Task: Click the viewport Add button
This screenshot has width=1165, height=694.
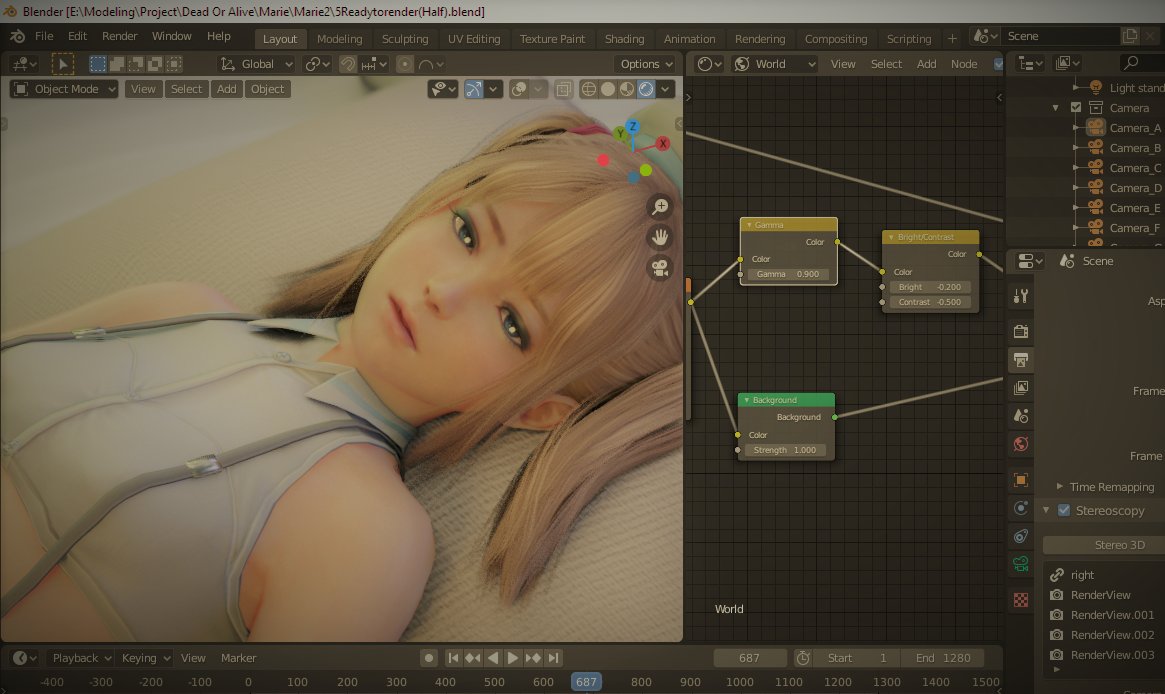Action: (227, 89)
